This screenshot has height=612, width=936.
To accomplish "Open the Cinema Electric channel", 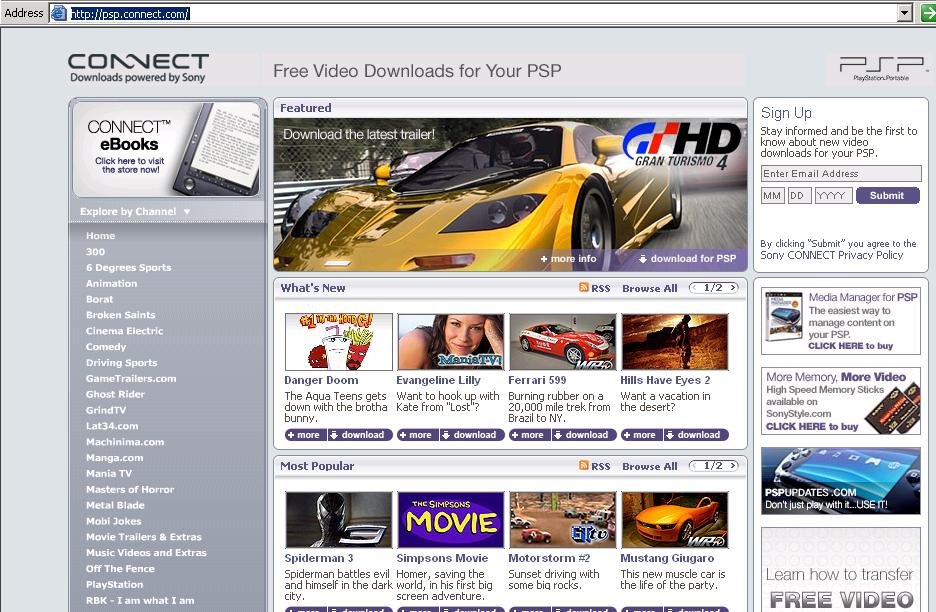I will (x=124, y=331).
